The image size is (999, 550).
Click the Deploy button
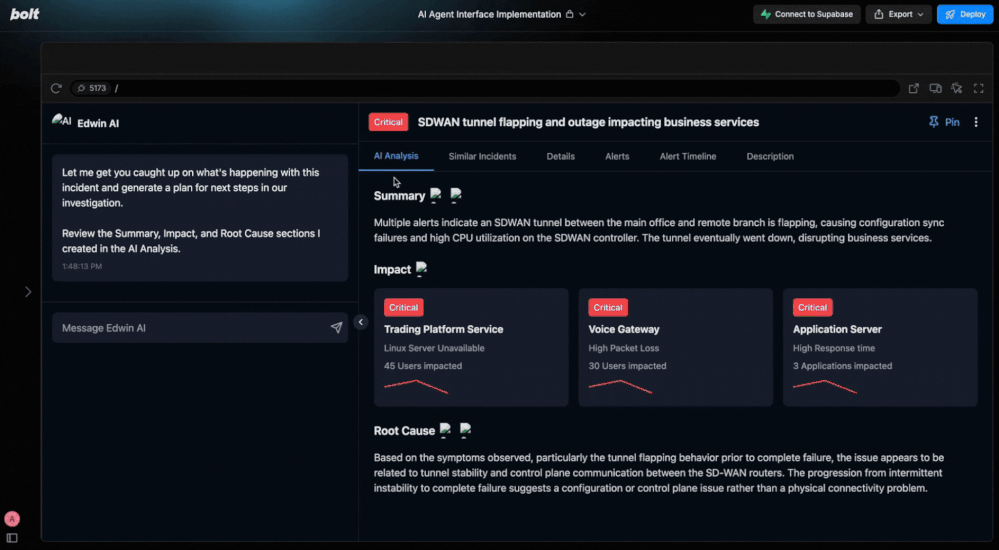(x=964, y=14)
